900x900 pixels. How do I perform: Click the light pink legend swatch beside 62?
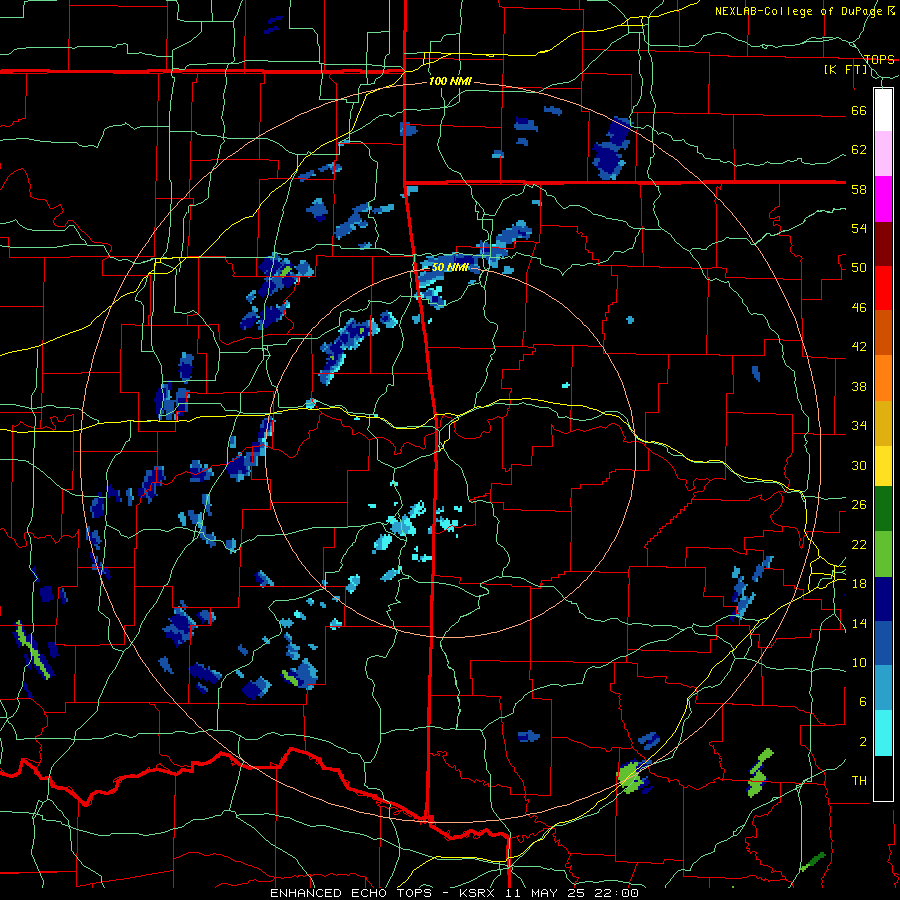(883, 154)
